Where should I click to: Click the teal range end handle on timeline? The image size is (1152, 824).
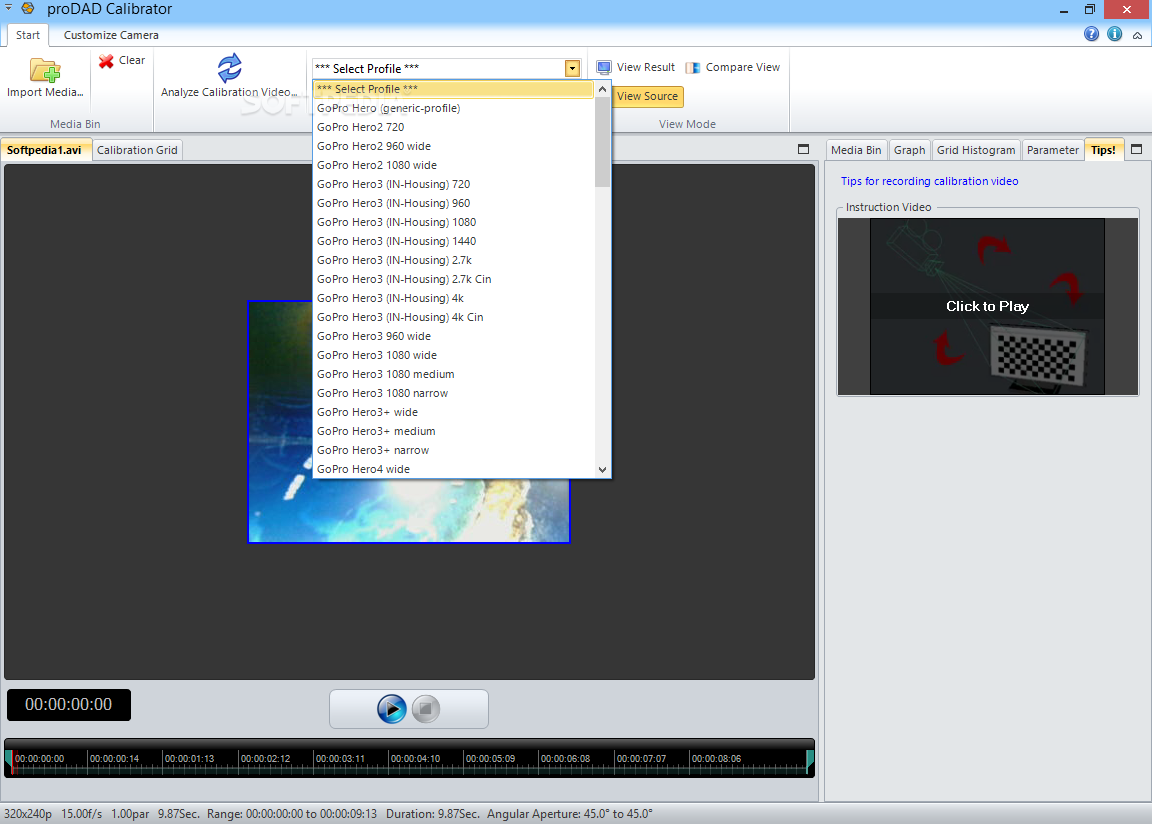[810, 761]
